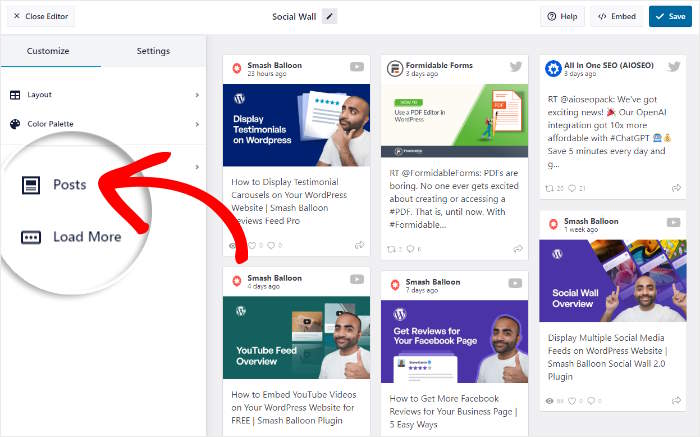Click views eye icon on Social Wall 2.0 post
700x437 pixels.
pyautogui.click(x=550, y=401)
